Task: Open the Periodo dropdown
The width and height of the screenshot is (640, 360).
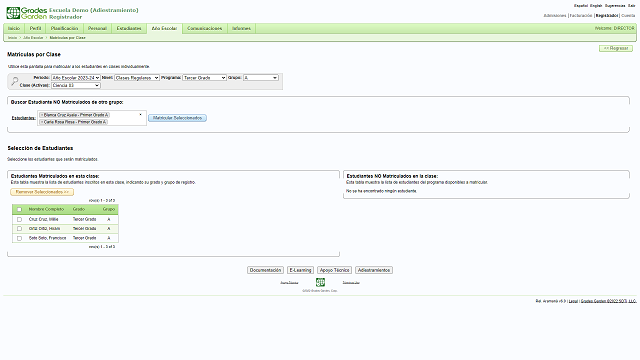Action: 76,78
